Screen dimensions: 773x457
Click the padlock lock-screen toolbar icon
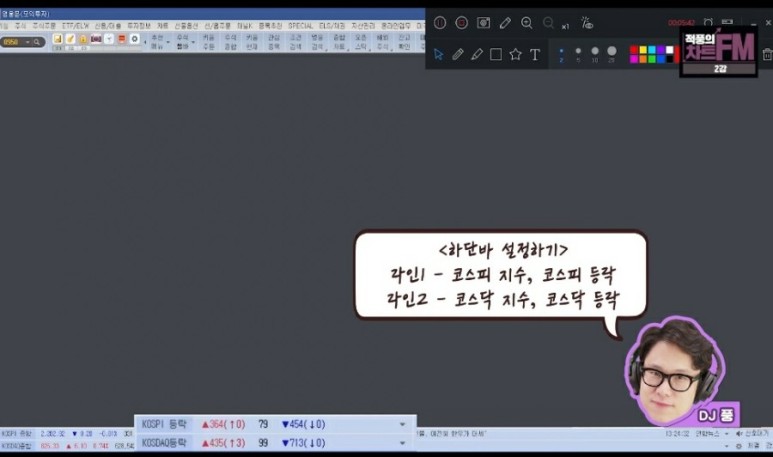coord(83,39)
